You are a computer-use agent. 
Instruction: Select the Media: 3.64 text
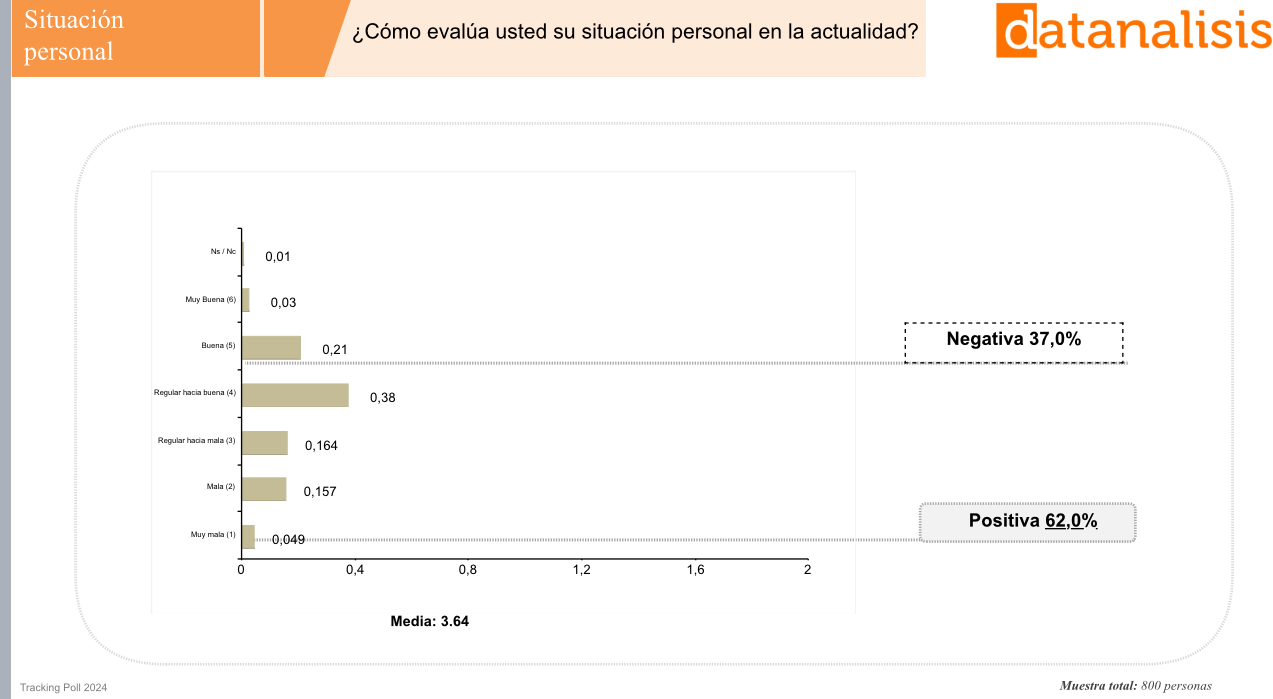click(429, 621)
